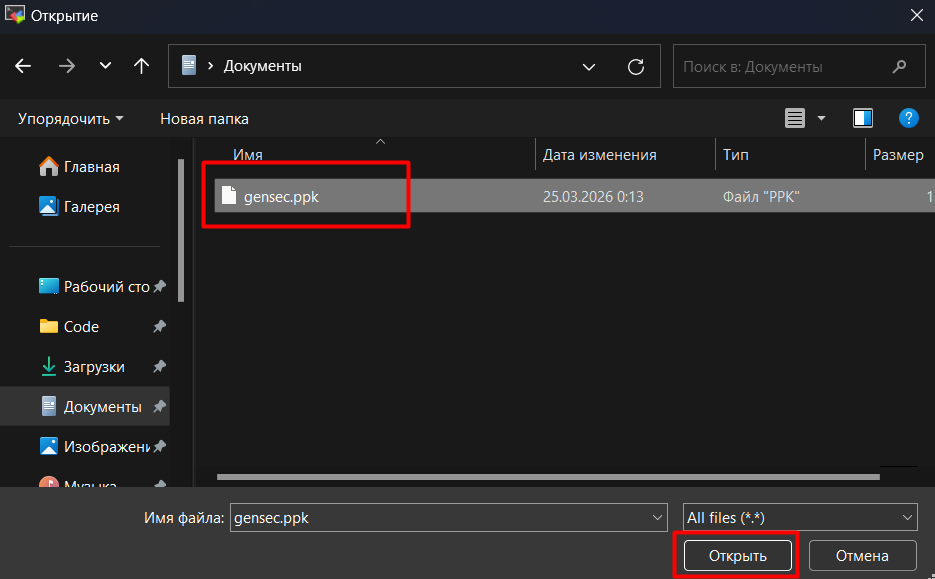Close the Открытие dialog

[917, 16]
